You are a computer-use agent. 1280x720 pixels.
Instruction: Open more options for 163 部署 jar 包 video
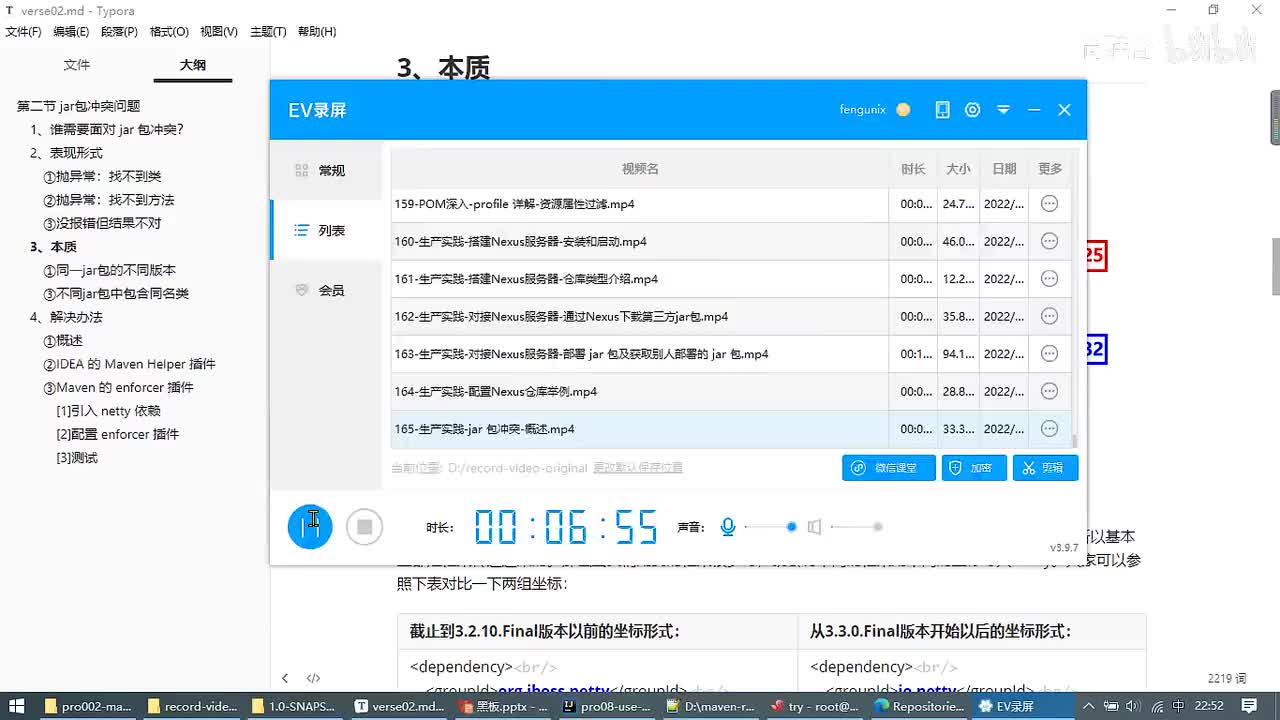(1049, 354)
